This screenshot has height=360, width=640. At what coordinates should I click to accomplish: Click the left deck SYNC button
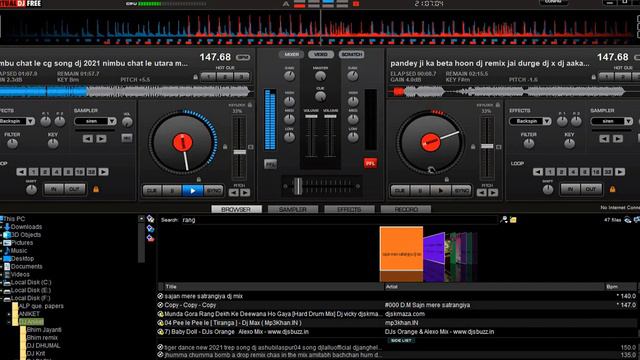(213, 191)
